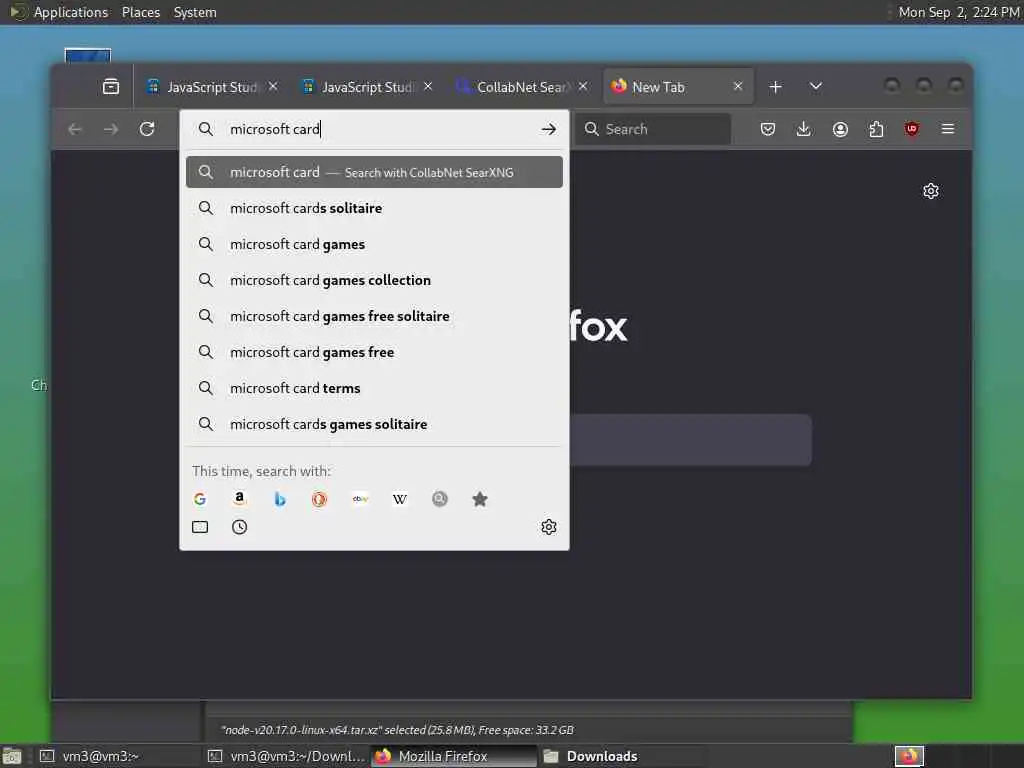Screen dimensions: 1024x768
Task: Open the Save to Pocket button
Action: click(x=768, y=129)
